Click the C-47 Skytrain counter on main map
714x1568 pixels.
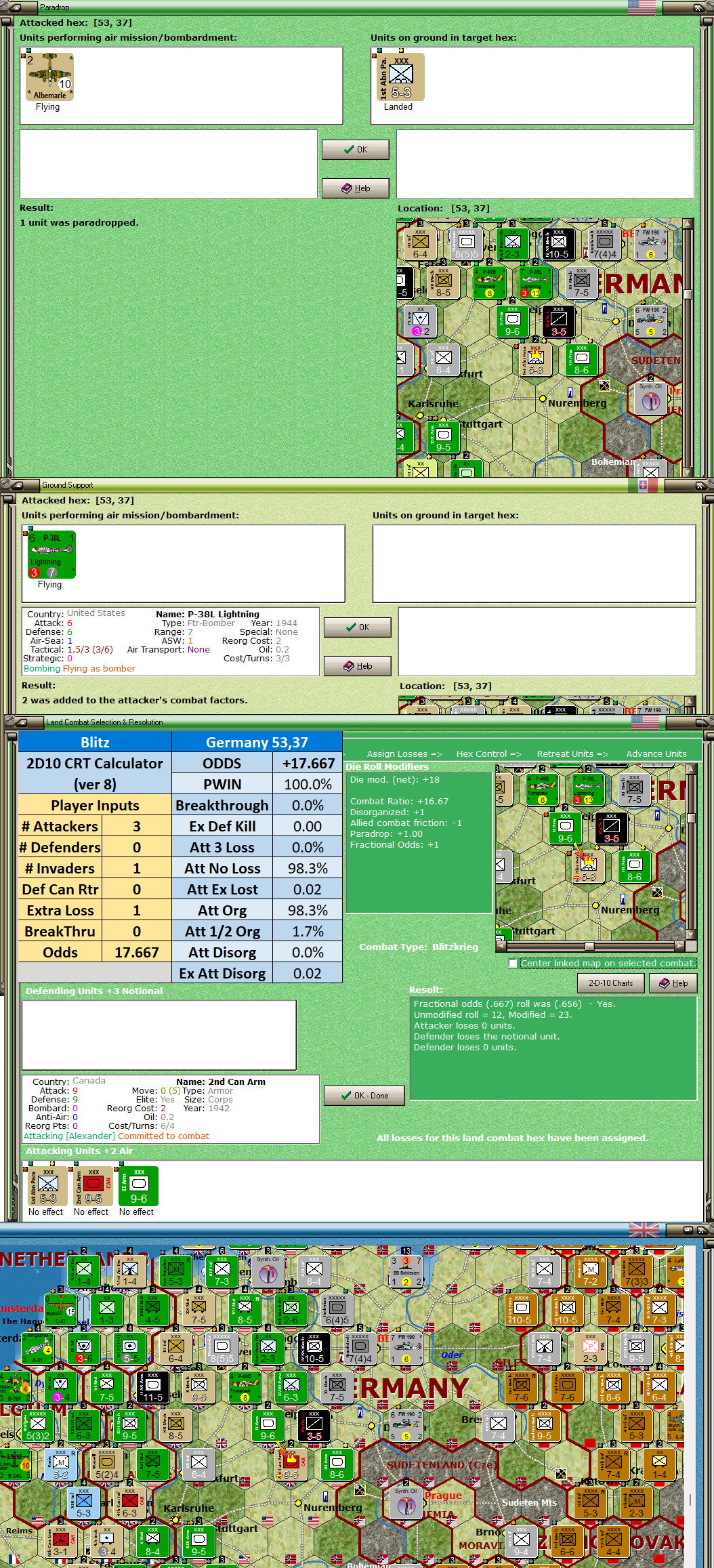pyautogui.click(x=60, y=1311)
